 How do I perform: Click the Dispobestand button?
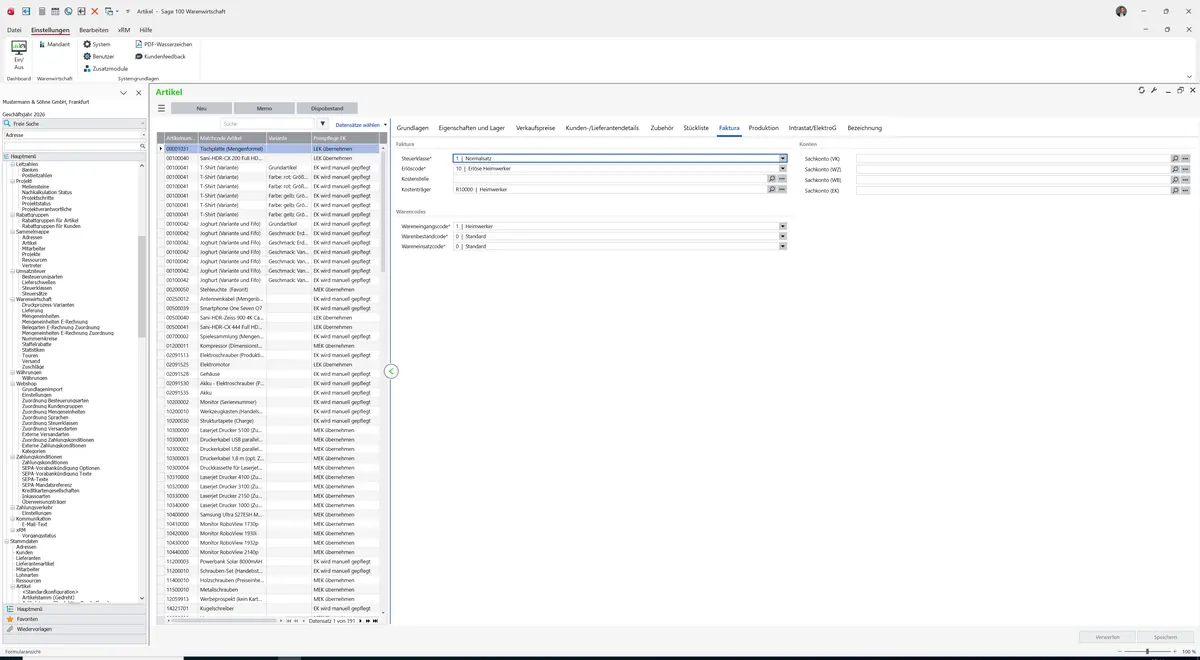[x=327, y=108]
